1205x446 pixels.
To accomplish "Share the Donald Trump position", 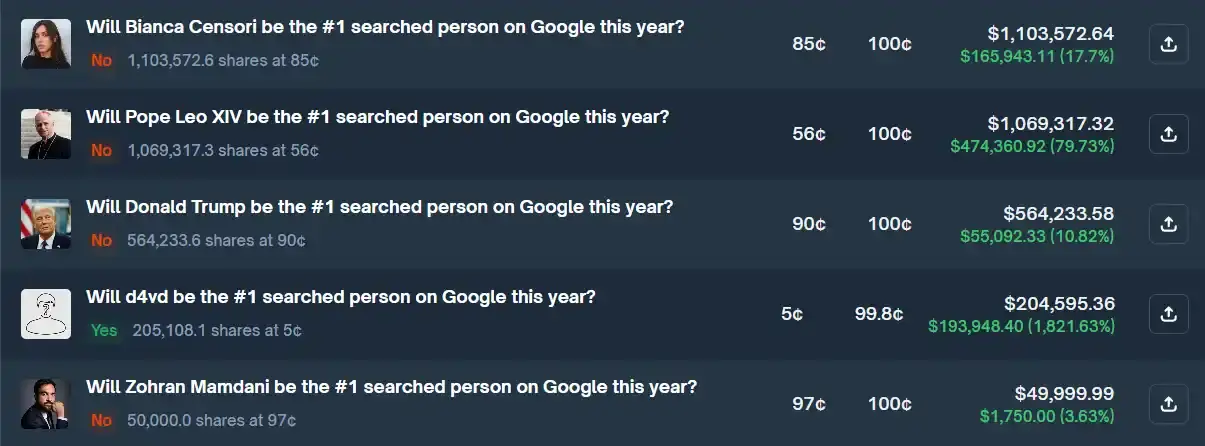I will point(1168,224).
